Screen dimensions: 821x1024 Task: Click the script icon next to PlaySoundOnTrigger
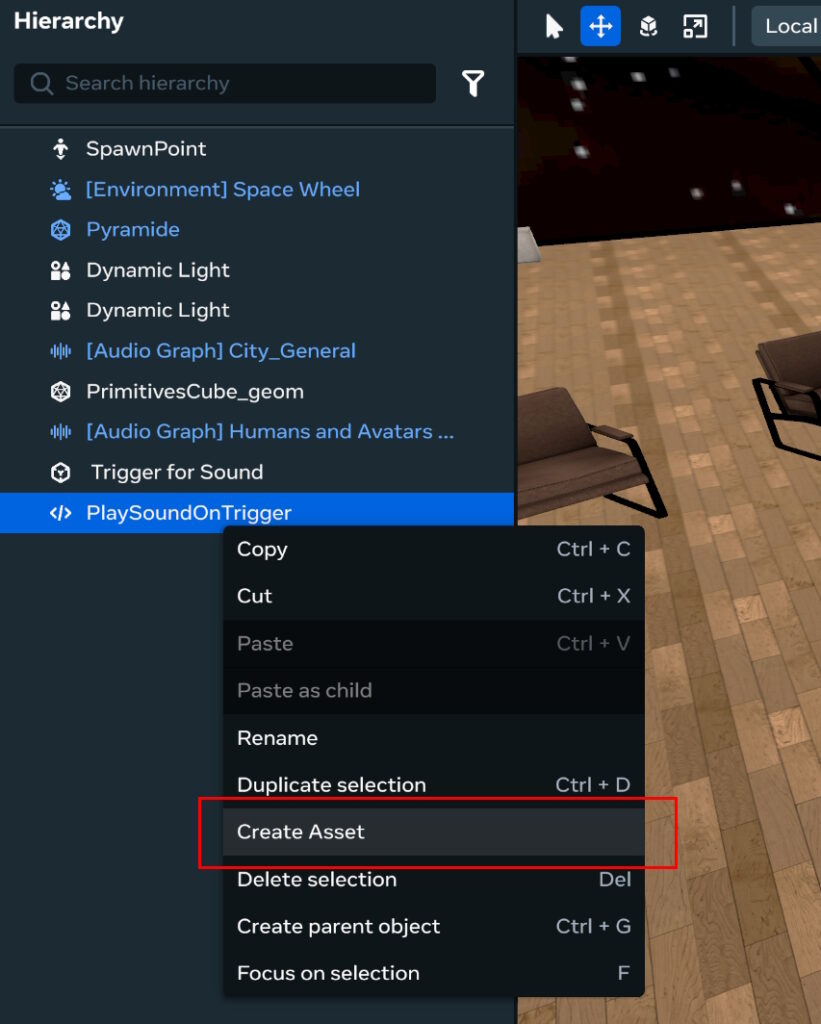pyautogui.click(x=62, y=511)
